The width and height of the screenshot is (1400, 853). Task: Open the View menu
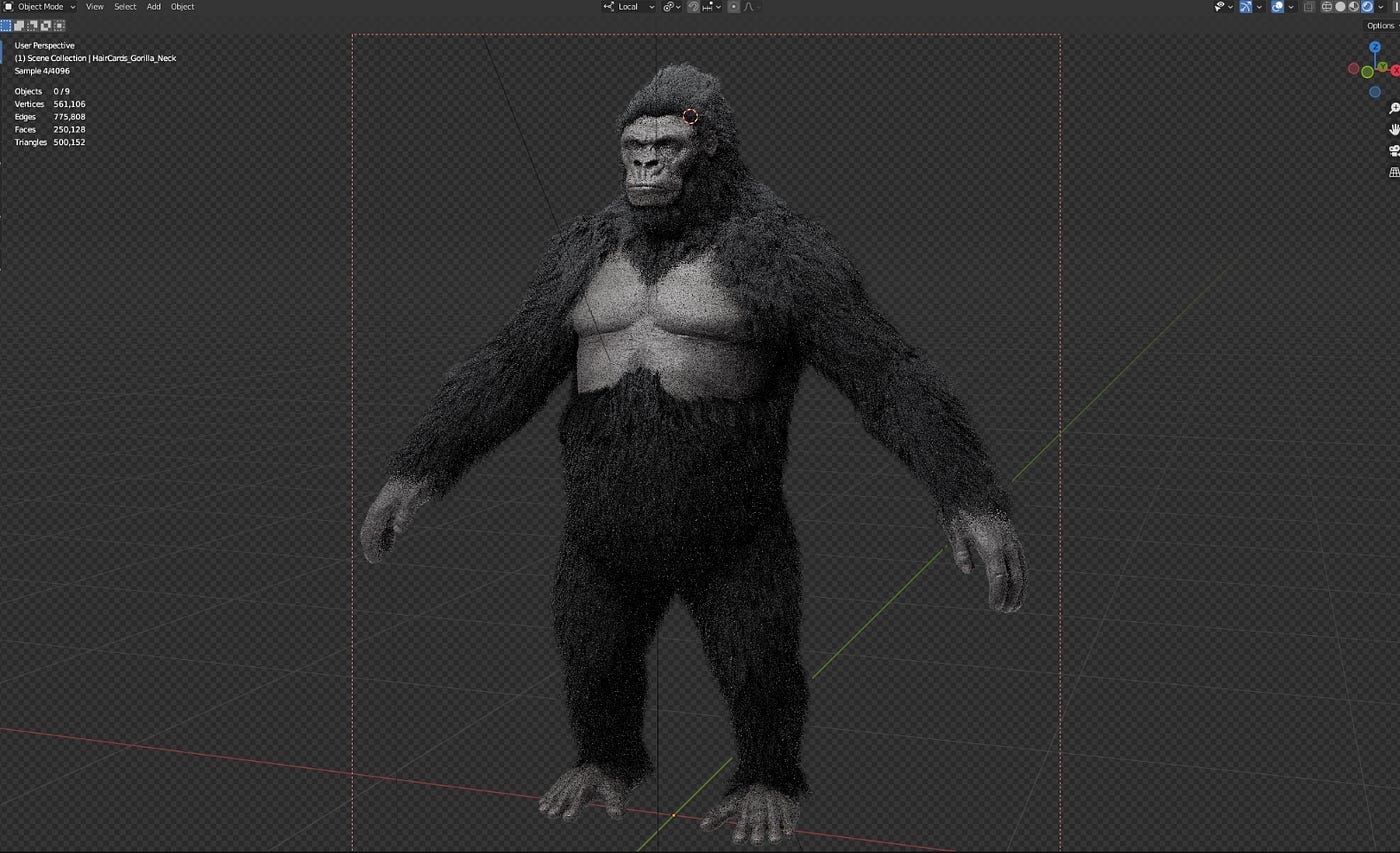coord(95,7)
